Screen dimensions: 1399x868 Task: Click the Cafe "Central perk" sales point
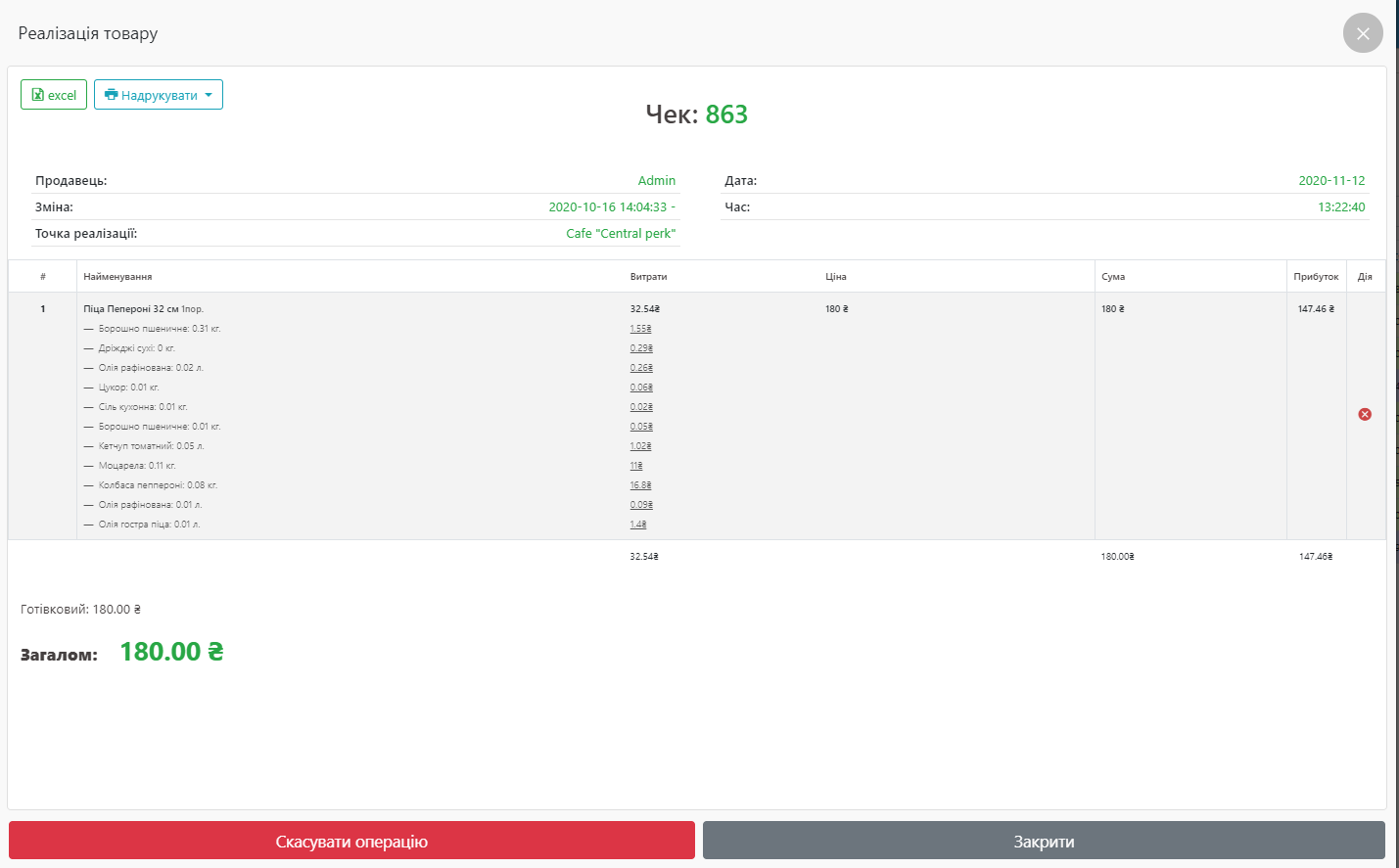click(621, 234)
